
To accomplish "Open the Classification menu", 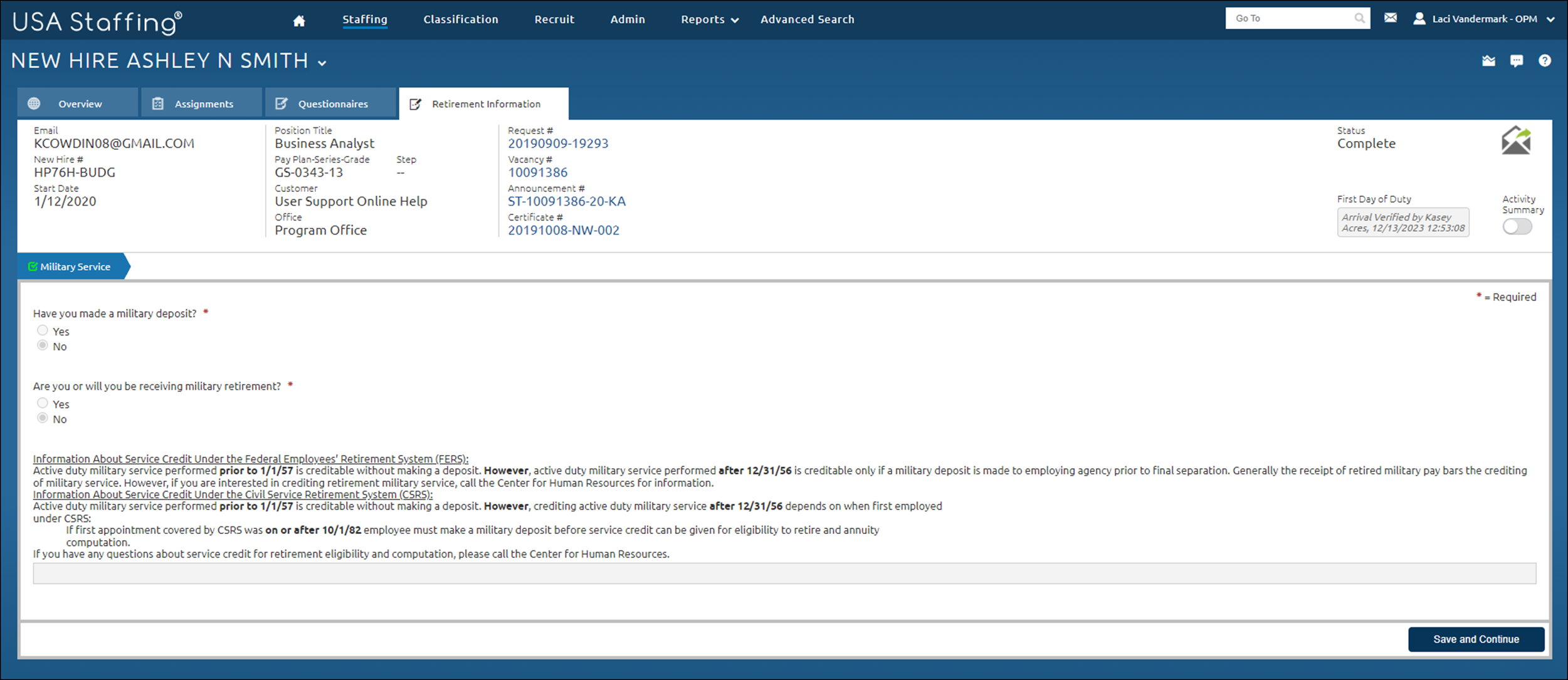I will click(461, 19).
